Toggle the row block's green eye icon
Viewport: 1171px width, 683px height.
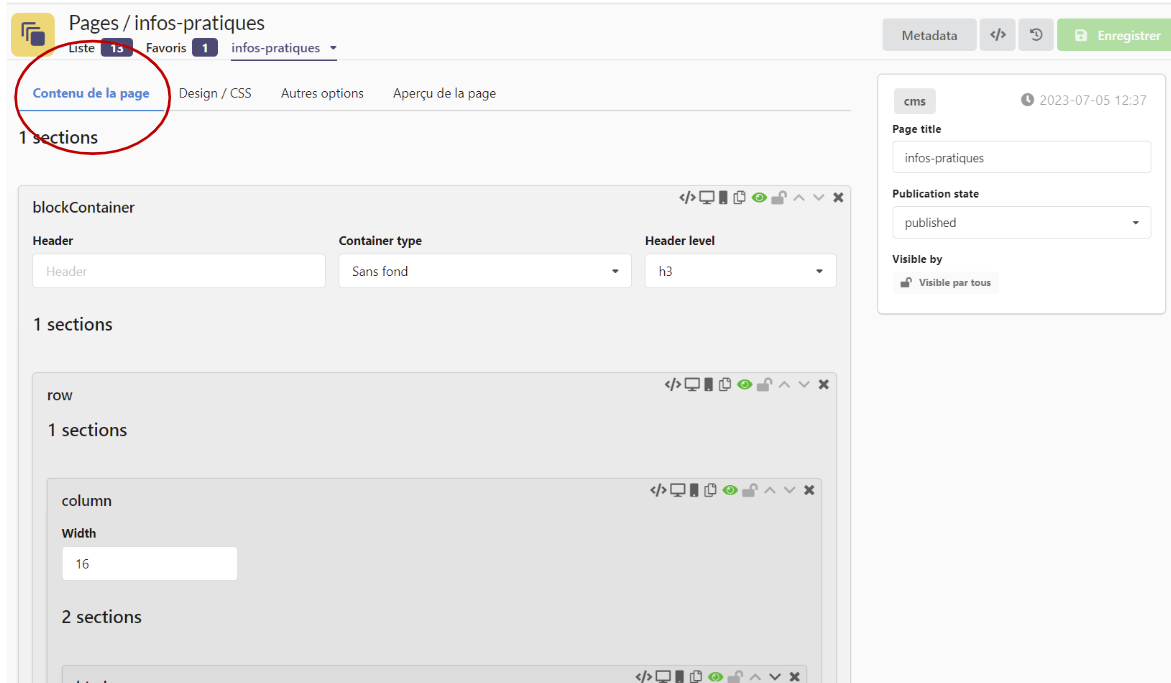744,385
